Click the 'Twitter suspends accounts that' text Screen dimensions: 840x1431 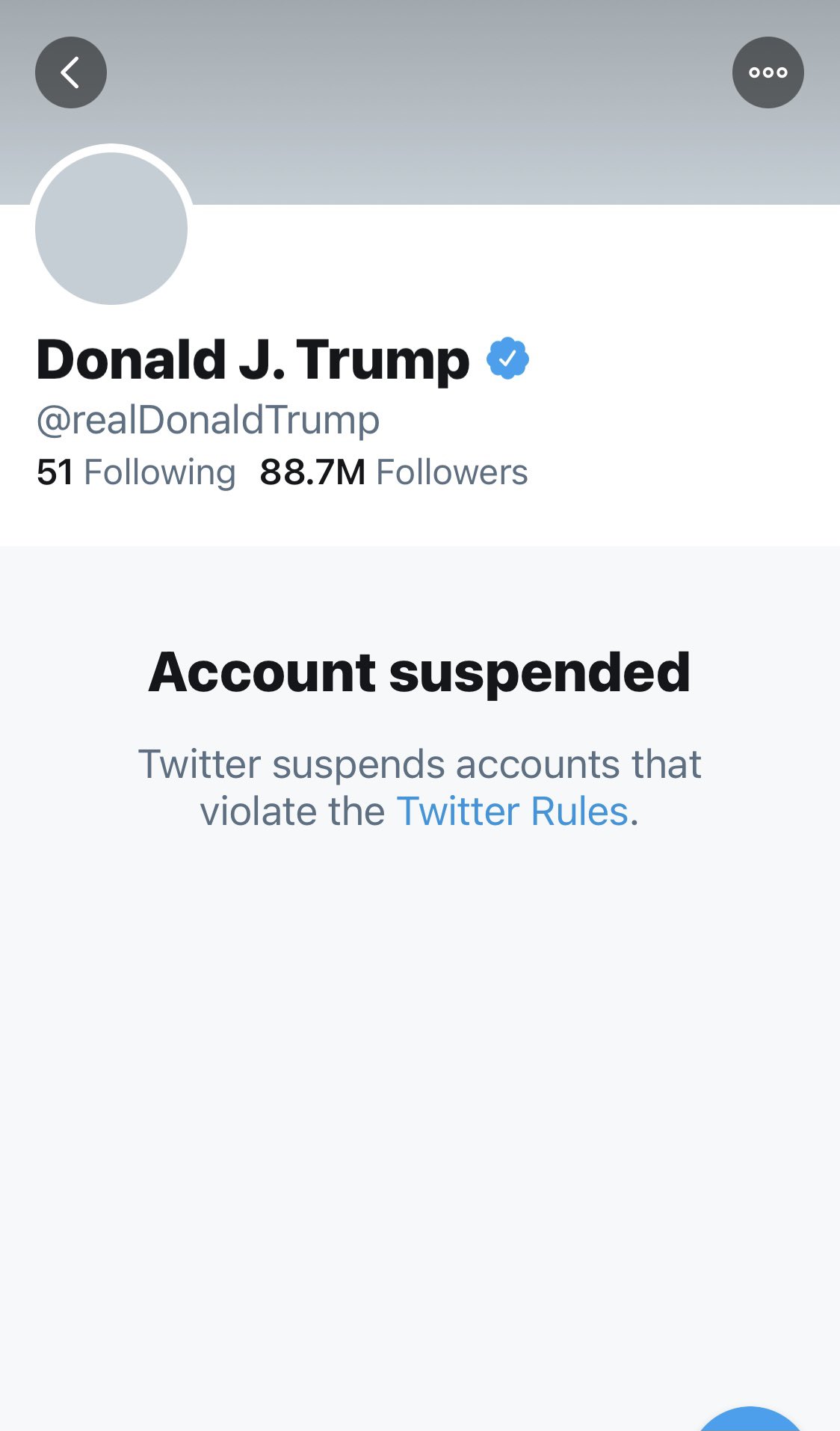pos(419,764)
